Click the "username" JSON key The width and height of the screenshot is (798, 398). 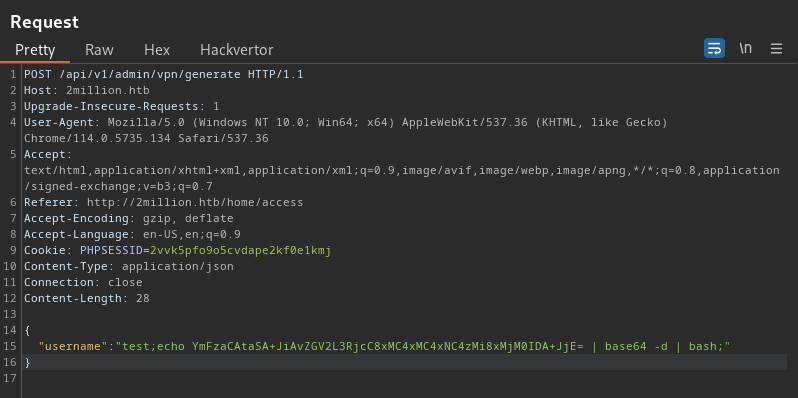pyautogui.click(x=73, y=346)
